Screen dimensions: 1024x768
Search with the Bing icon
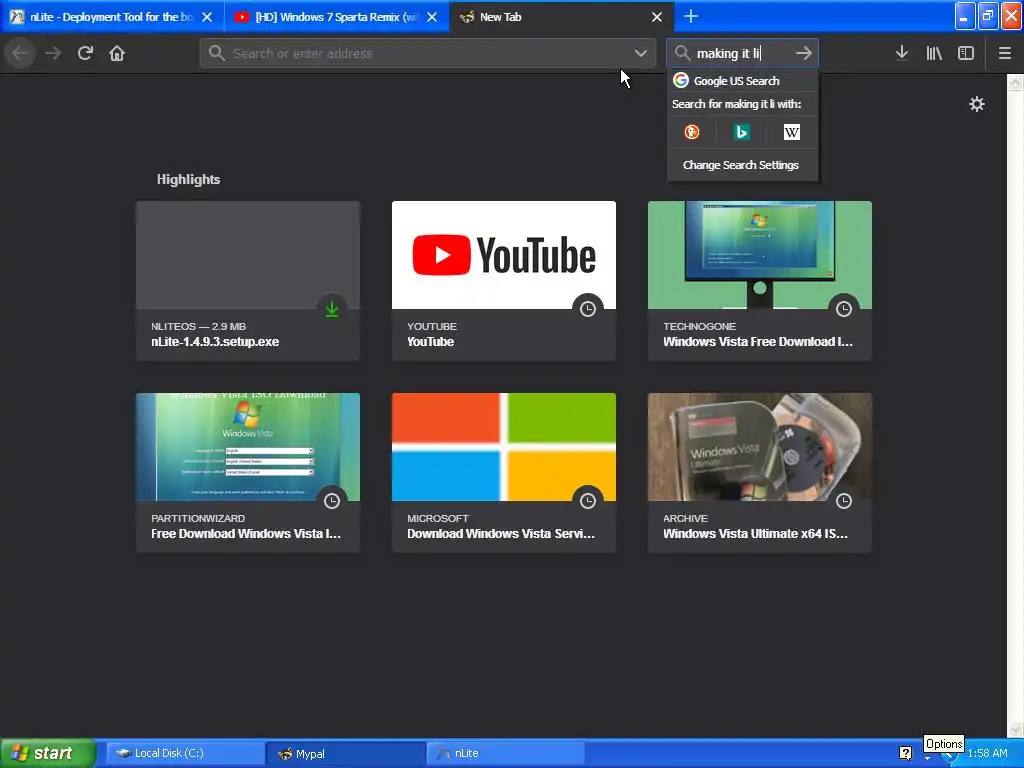[x=741, y=132]
